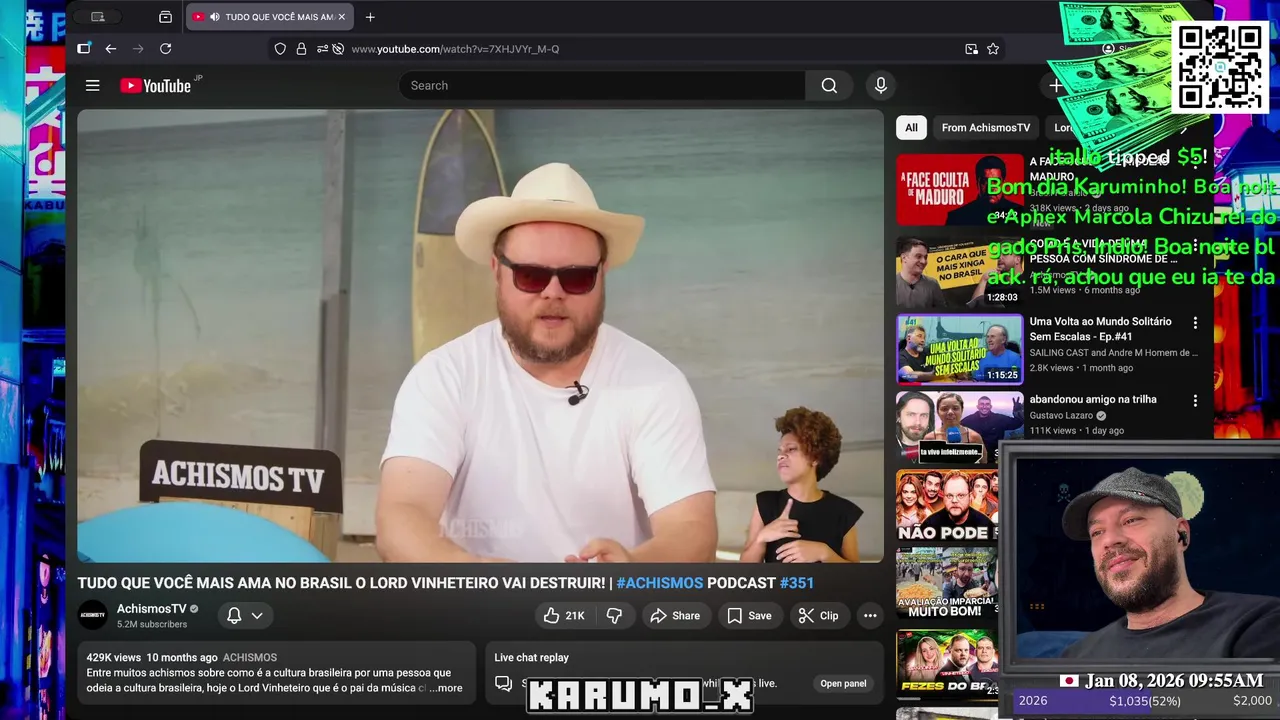Image resolution: width=1280 pixels, height=720 pixels.
Task: Open the YouTube hamburger guide menu
Action: tap(92, 86)
